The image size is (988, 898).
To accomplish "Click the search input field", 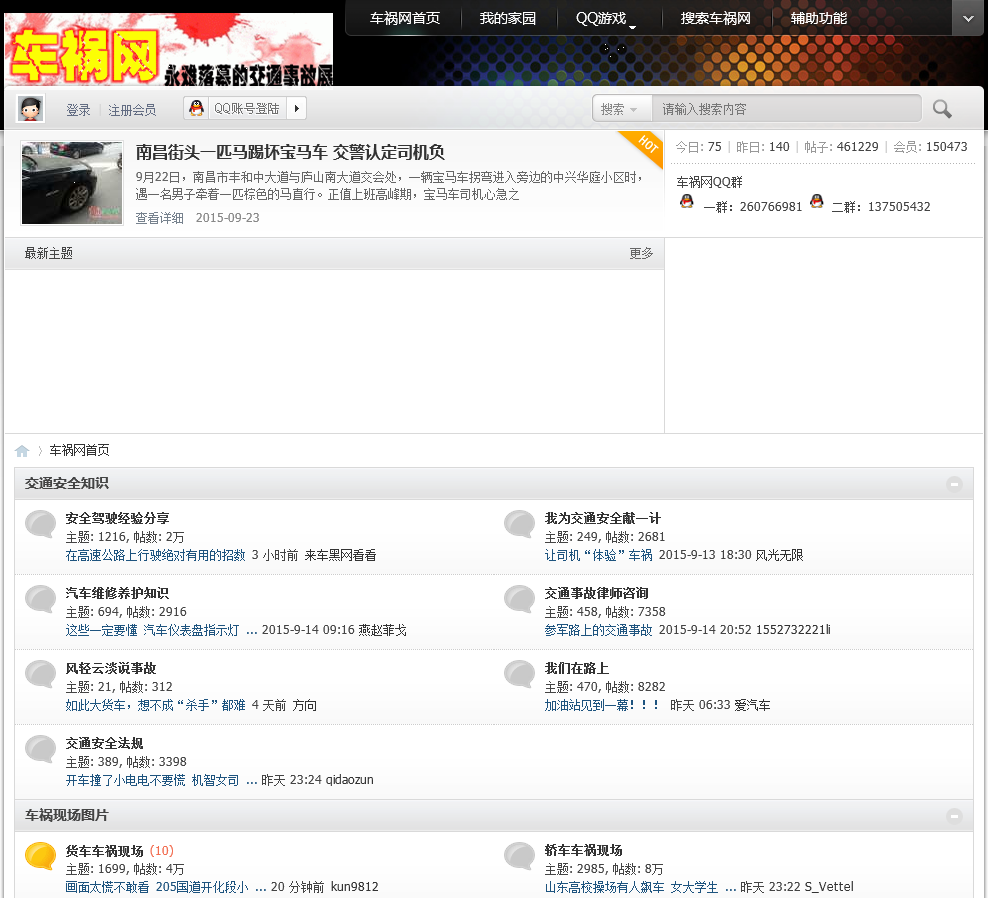I will [786, 109].
